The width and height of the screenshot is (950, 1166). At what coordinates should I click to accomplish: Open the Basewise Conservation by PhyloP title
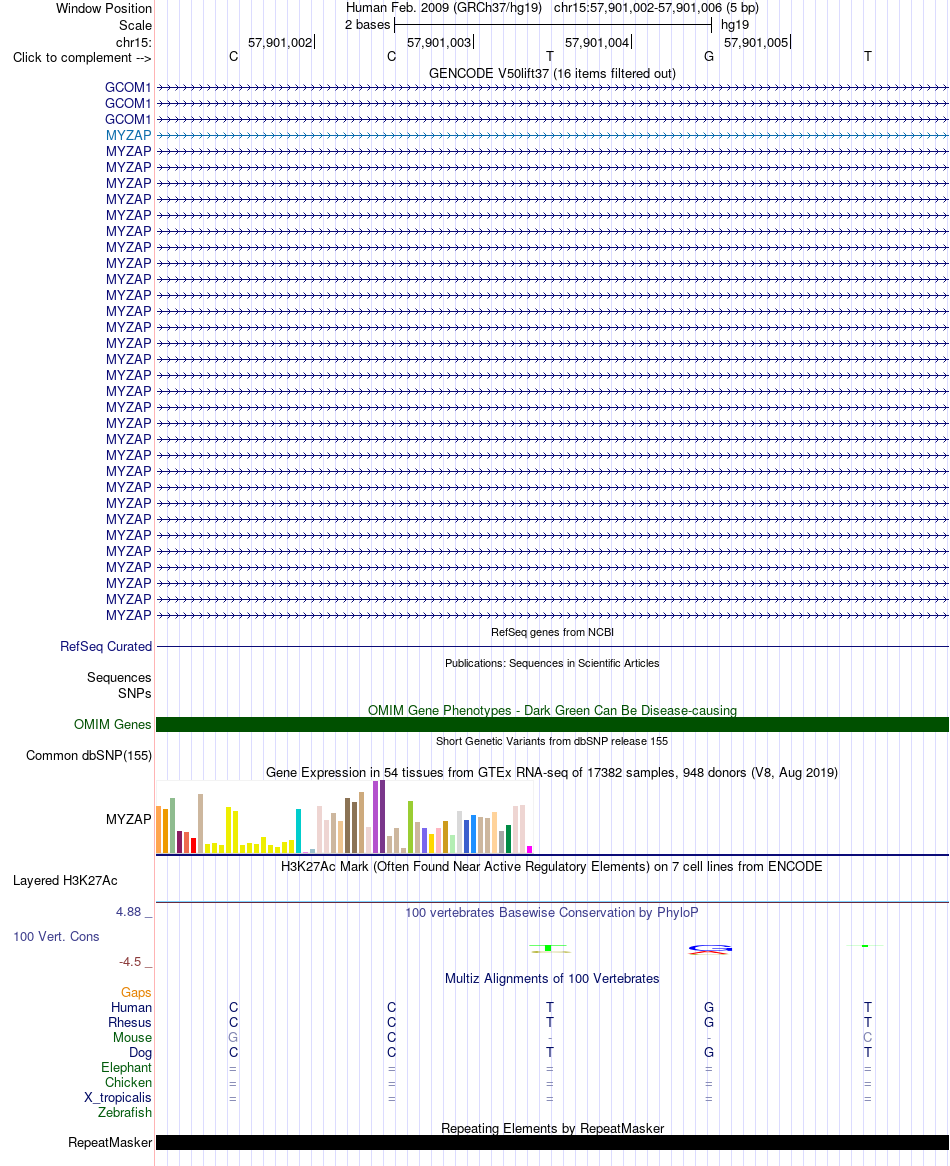[x=552, y=912]
